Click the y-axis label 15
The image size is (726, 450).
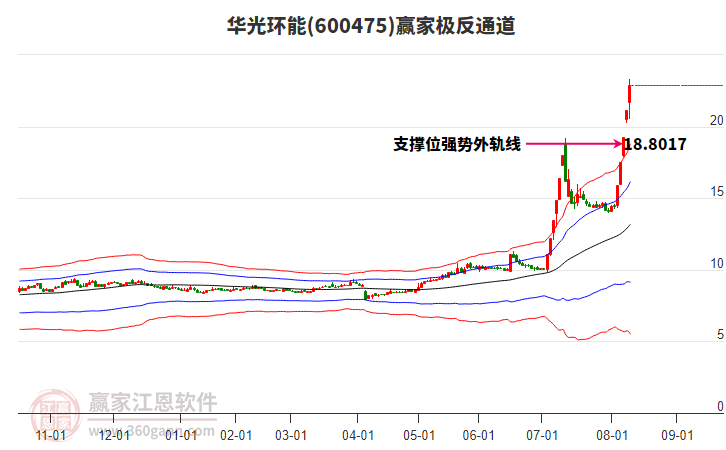pyautogui.click(x=717, y=192)
